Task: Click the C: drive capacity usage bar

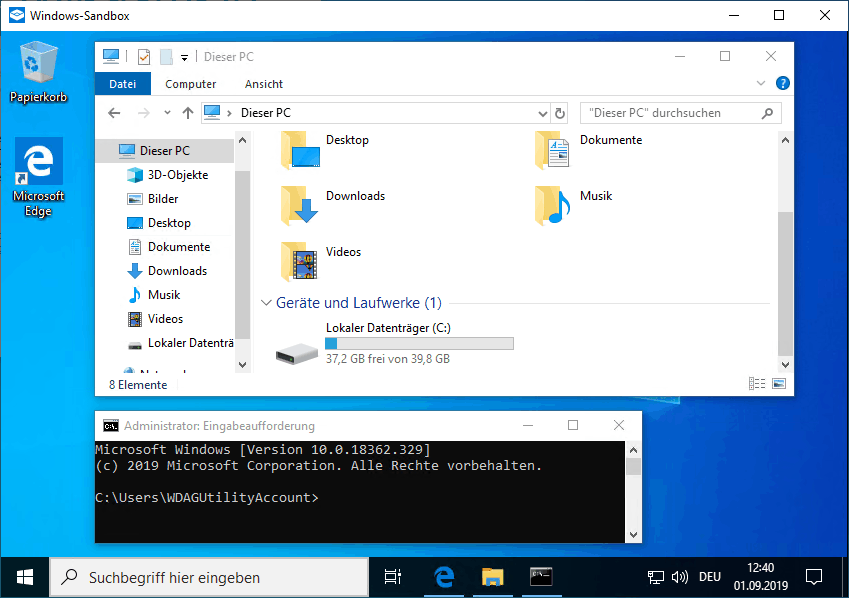Action: coord(419,343)
